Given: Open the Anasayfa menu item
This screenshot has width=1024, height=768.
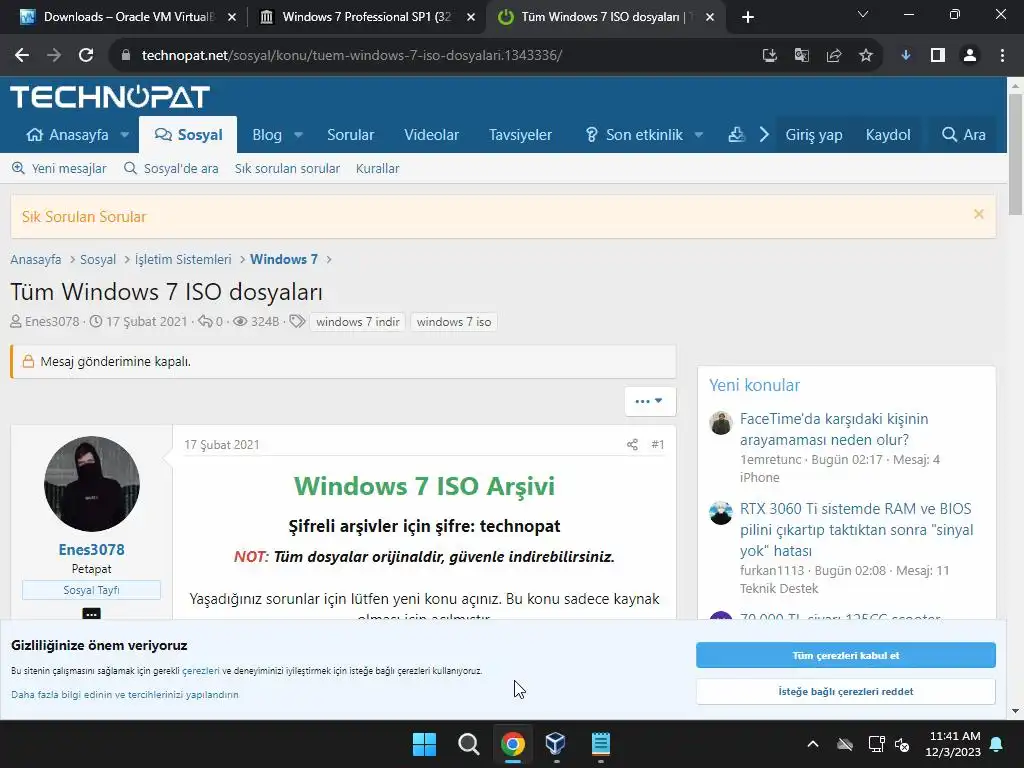Looking at the screenshot, I should tap(67, 135).
